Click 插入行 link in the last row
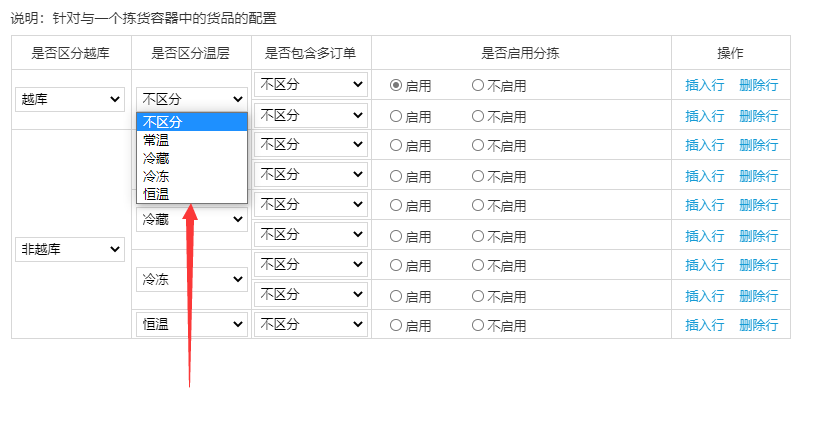 (x=705, y=325)
